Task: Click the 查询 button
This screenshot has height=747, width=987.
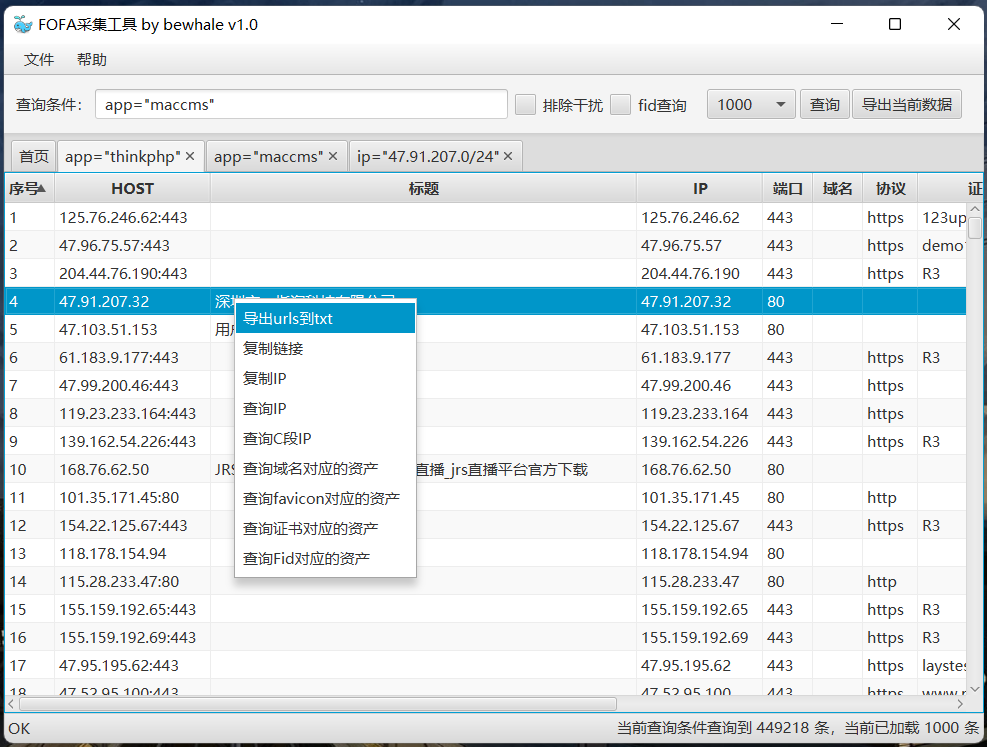Action: pos(824,104)
